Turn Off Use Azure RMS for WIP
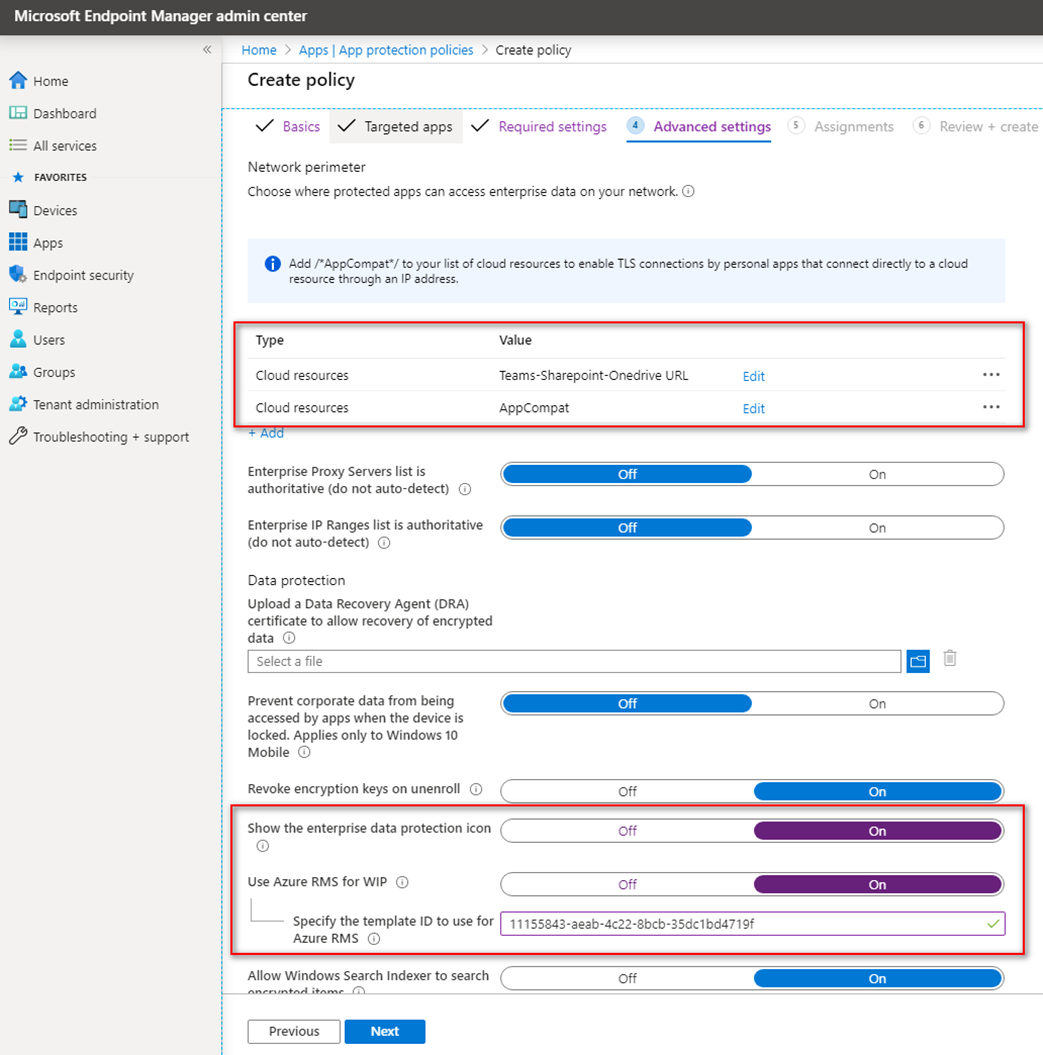Screen dimensions: 1043x1055 tap(627, 884)
